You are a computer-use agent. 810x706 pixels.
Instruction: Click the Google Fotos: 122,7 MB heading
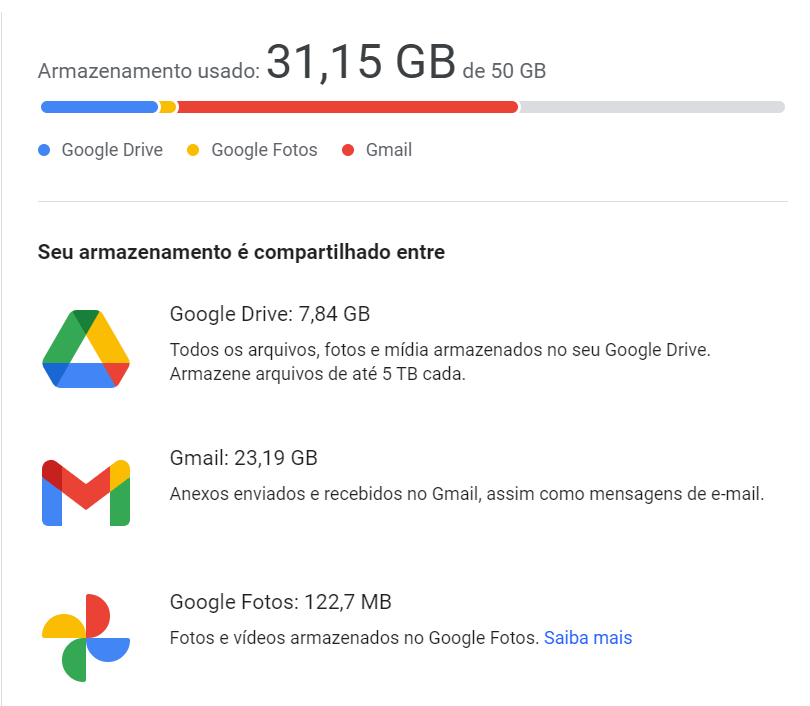point(281,602)
